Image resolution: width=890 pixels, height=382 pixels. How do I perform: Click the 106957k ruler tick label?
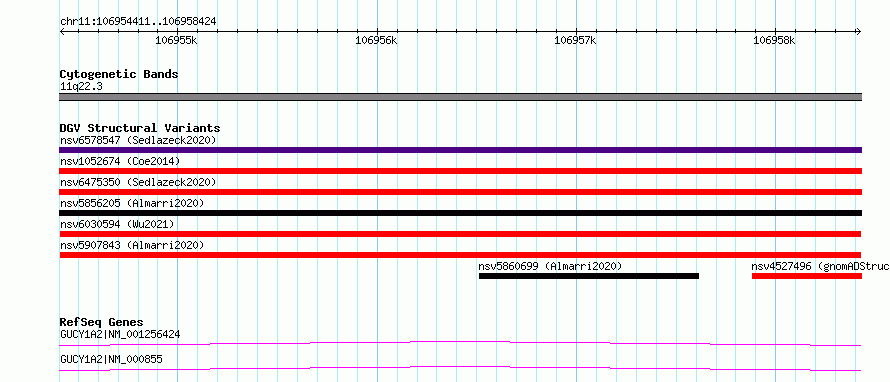[576, 40]
